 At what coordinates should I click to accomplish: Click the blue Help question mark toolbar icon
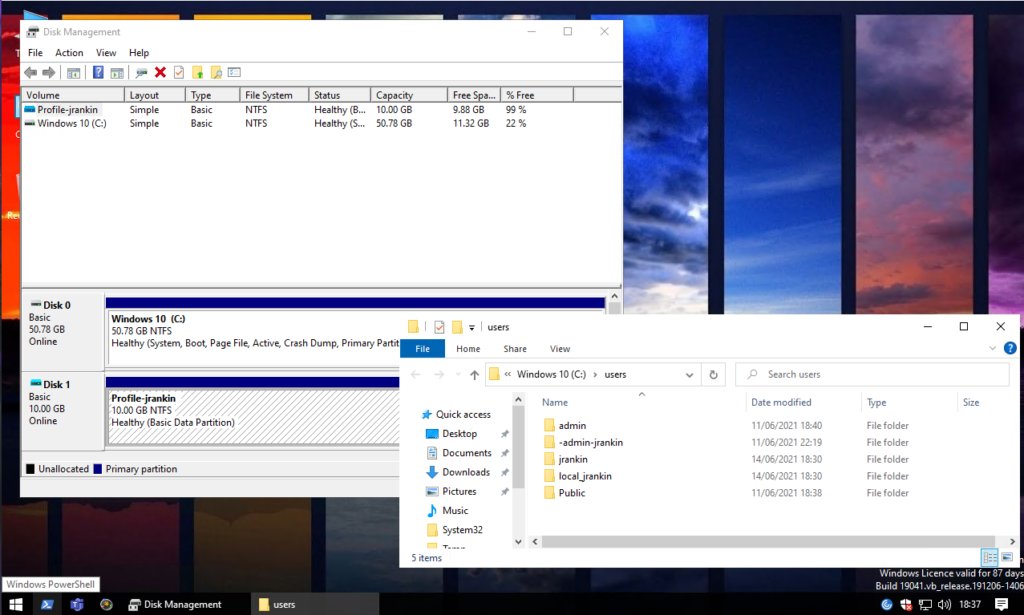(98, 73)
